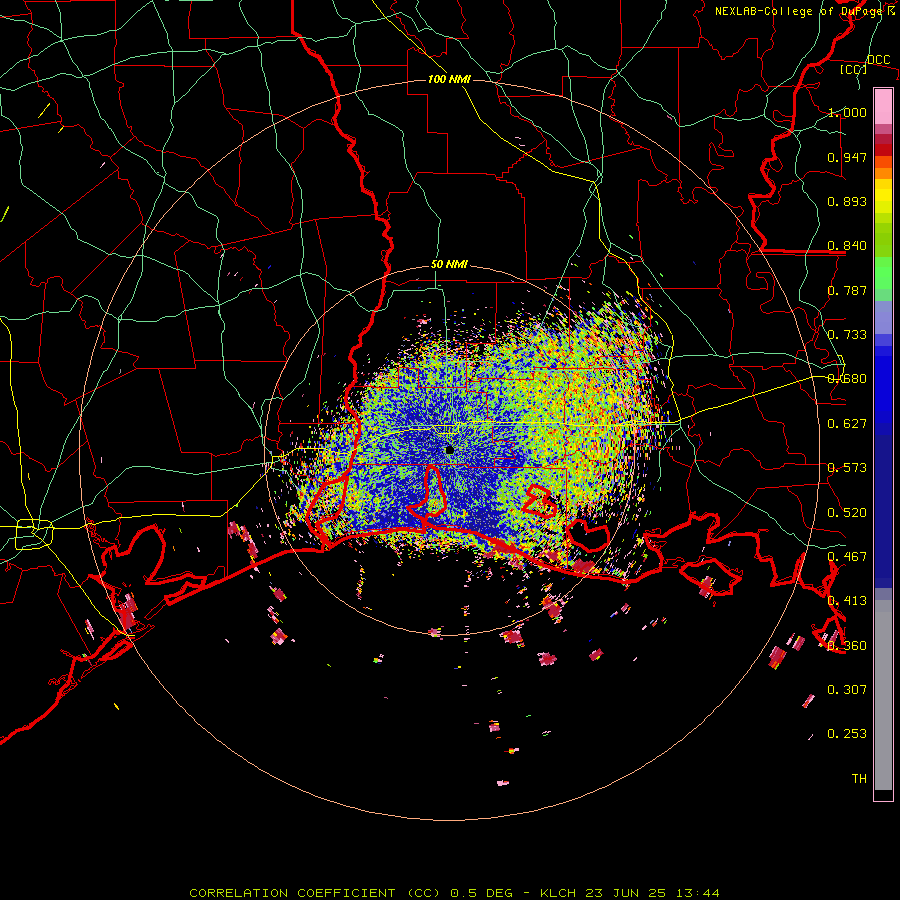Screen dimensions: 900x900
Task: Click the 0.893 legend value
Action: click(x=847, y=201)
